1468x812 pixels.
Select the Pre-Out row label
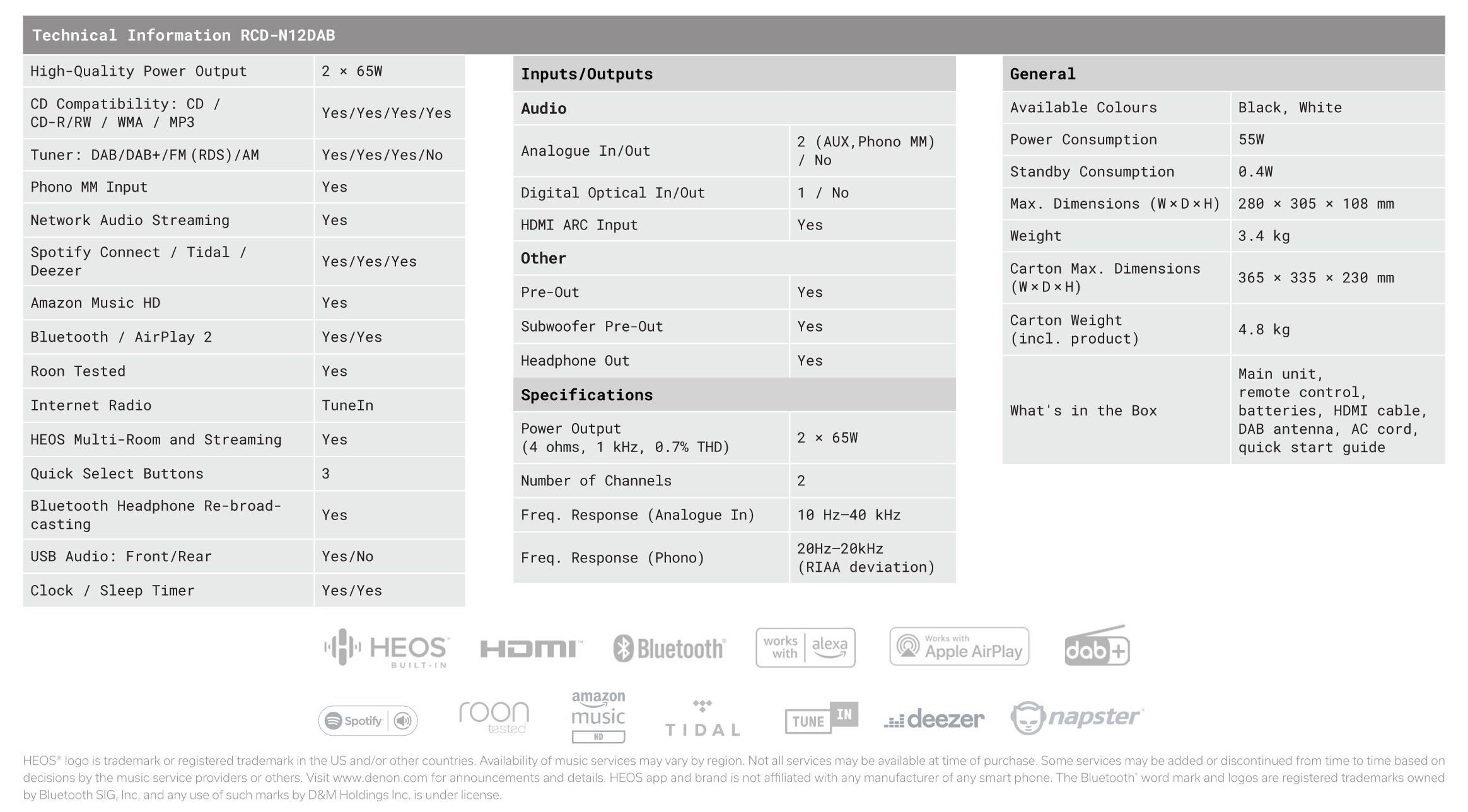[x=550, y=293]
